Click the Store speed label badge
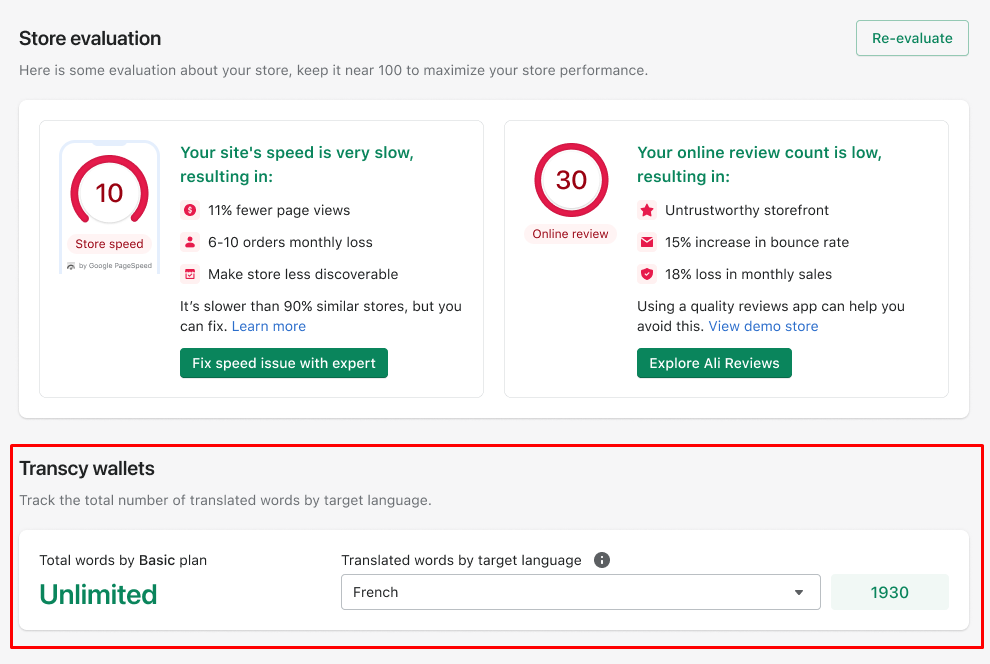The width and height of the screenshot is (990, 664). tap(109, 244)
